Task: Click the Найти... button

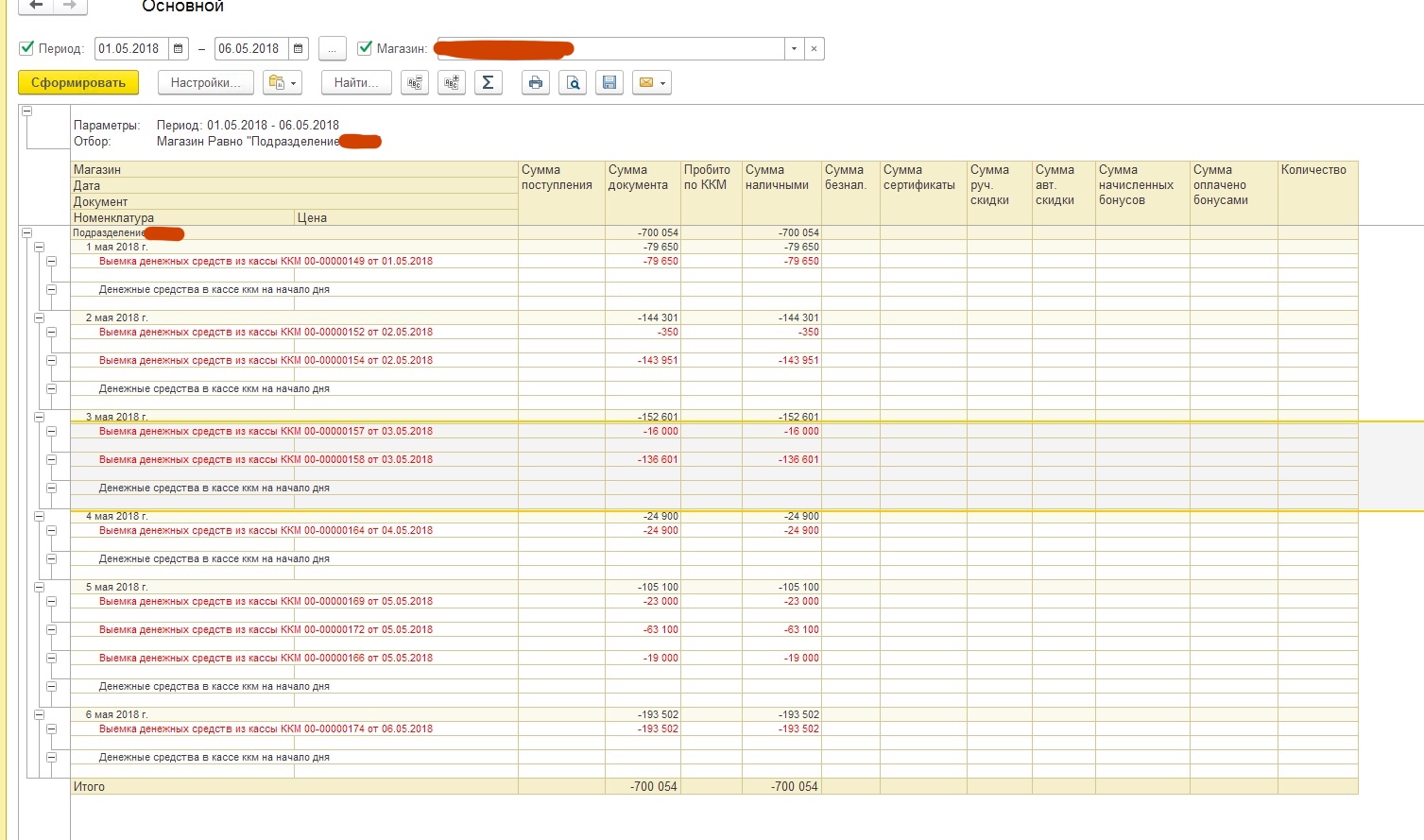Action: (356, 83)
